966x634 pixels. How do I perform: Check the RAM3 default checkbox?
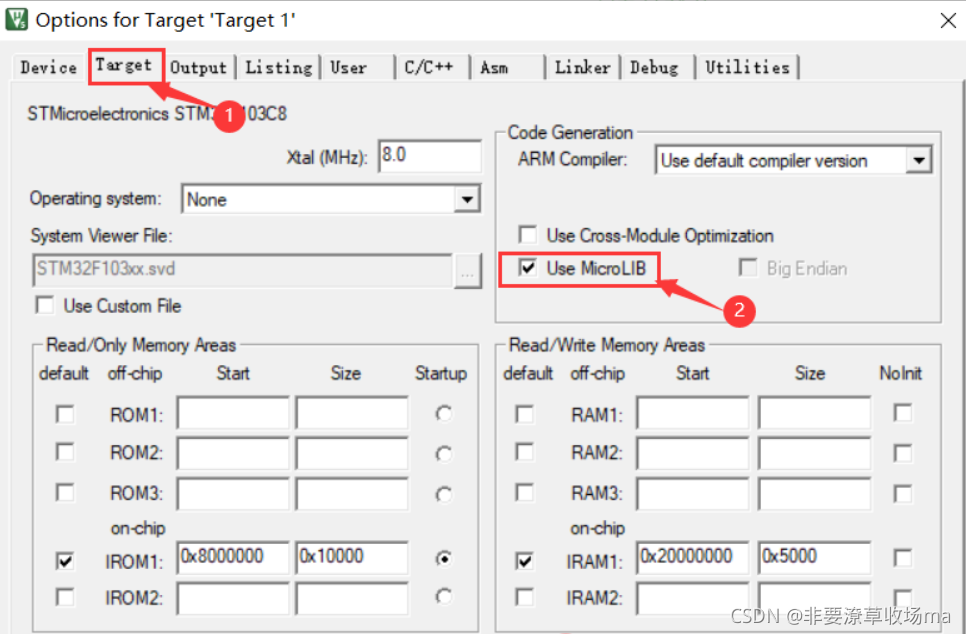[524, 493]
